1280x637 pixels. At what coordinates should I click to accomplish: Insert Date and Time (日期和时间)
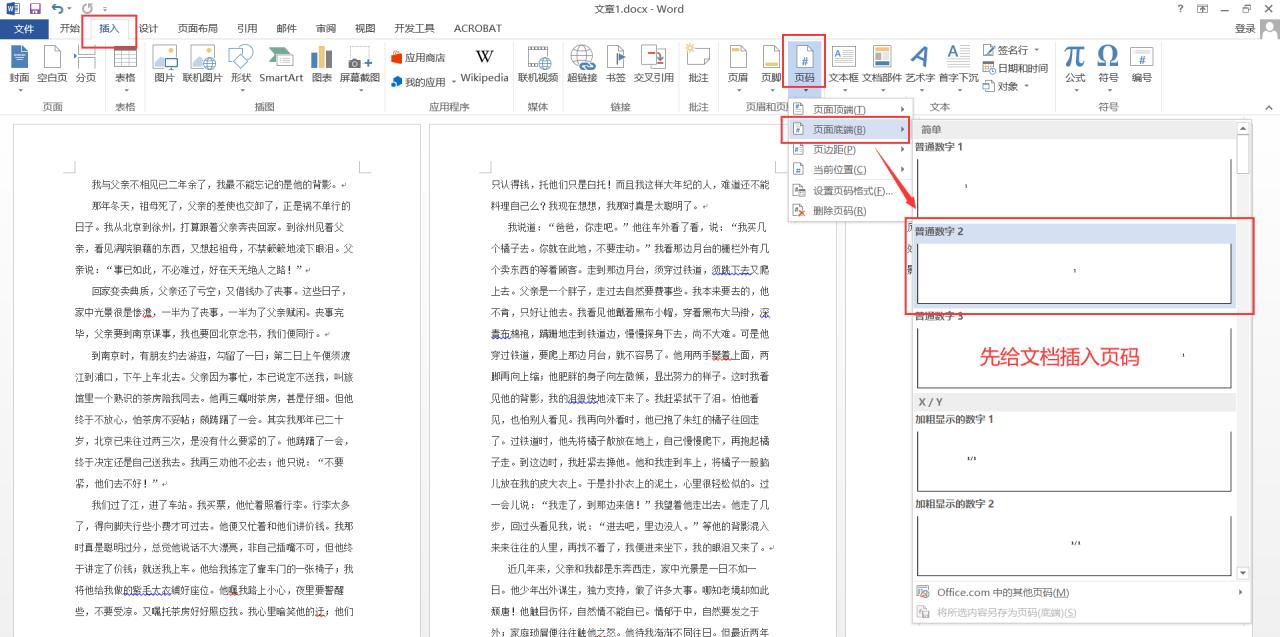coord(1015,68)
